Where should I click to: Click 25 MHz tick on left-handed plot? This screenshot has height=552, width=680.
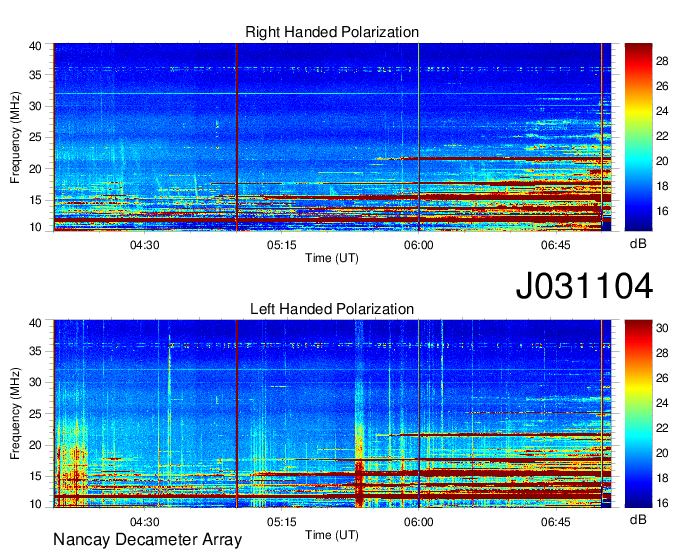(x=36, y=414)
